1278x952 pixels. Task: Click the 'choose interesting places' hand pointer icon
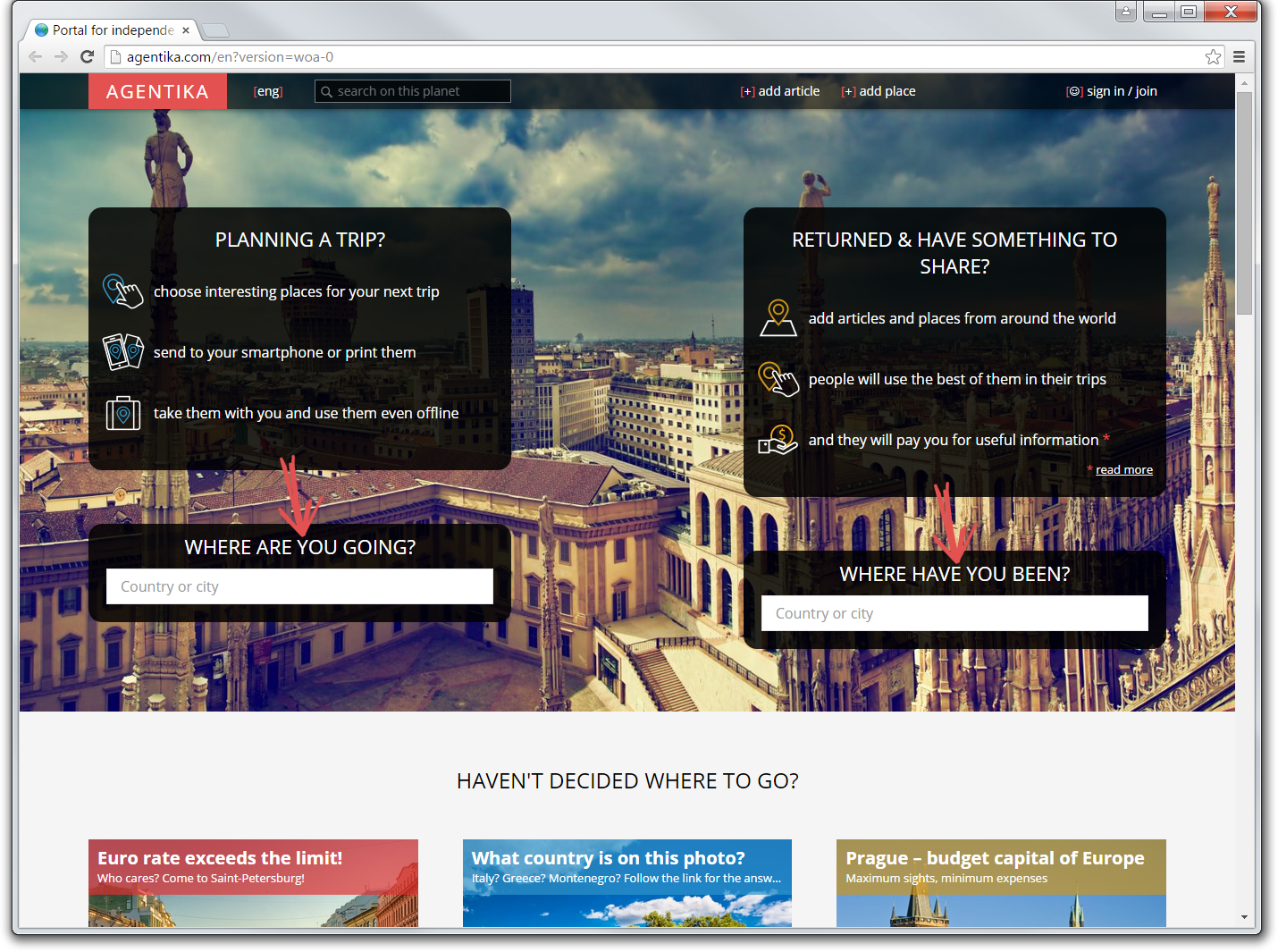(x=122, y=291)
